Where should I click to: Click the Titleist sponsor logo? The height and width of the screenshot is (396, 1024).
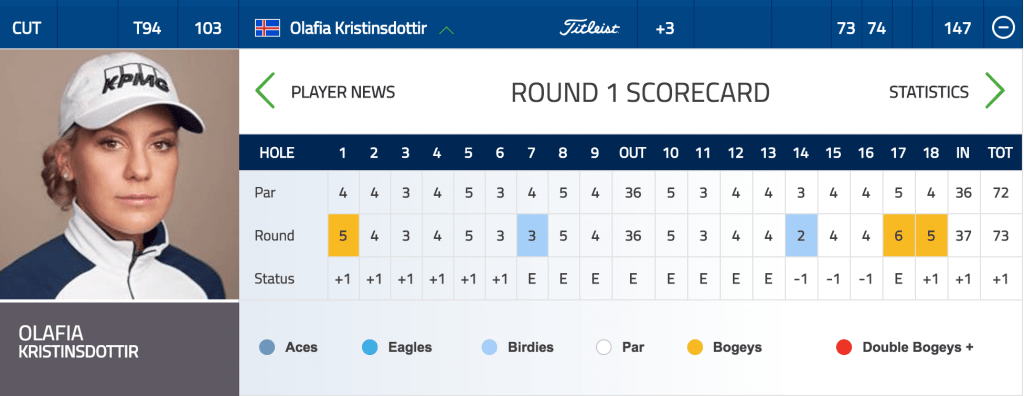(x=590, y=28)
